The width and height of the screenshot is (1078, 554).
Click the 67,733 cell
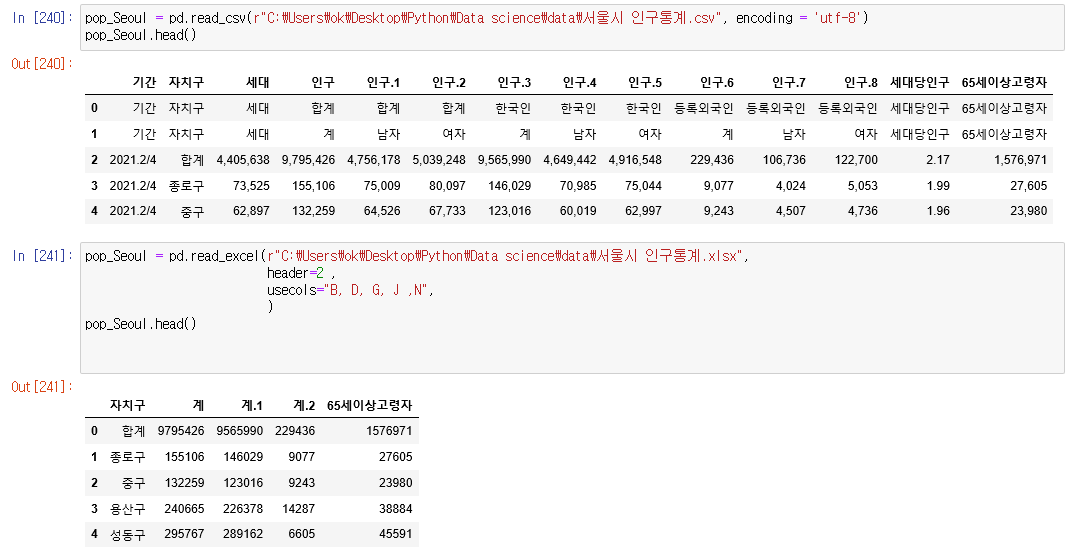click(447, 211)
